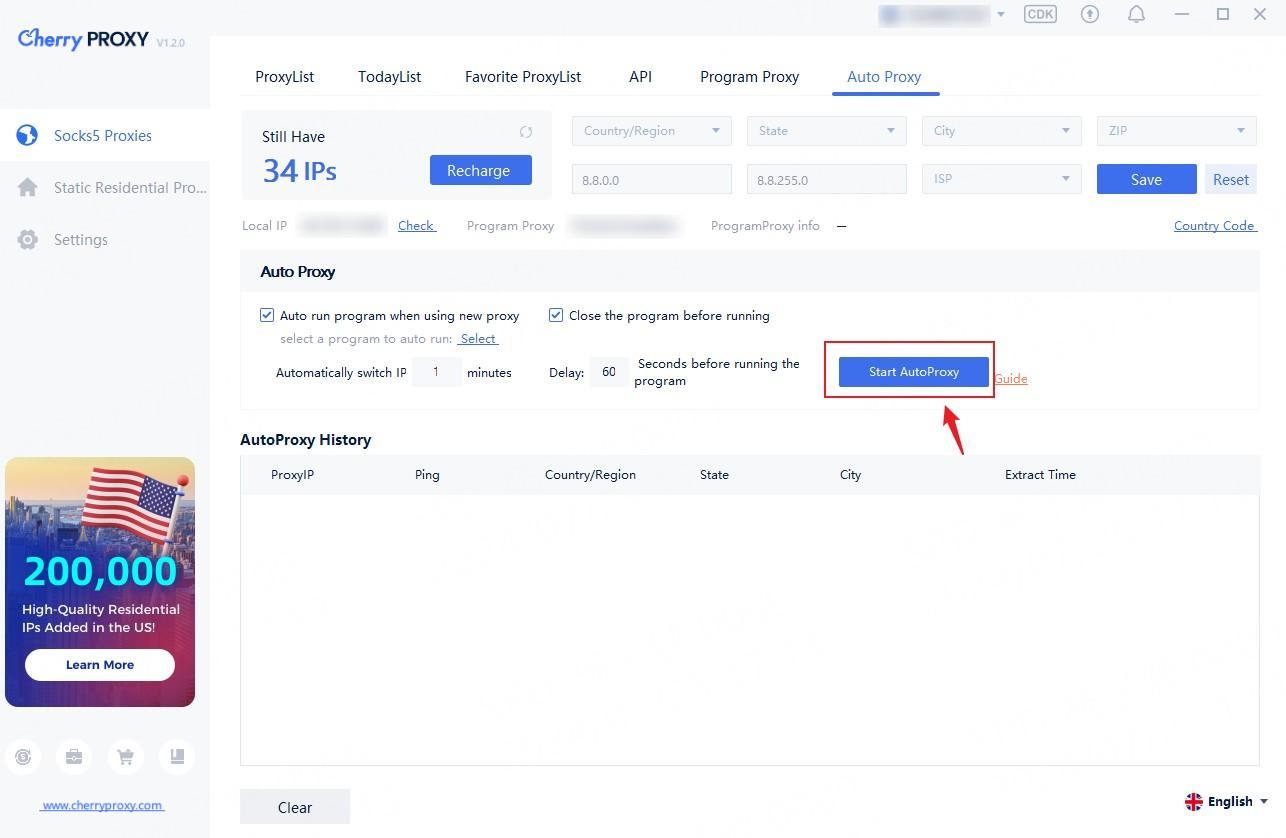Open the Program Proxy tab
Image resolution: width=1286 pixels, height=838 pixels.
[749, 77]
